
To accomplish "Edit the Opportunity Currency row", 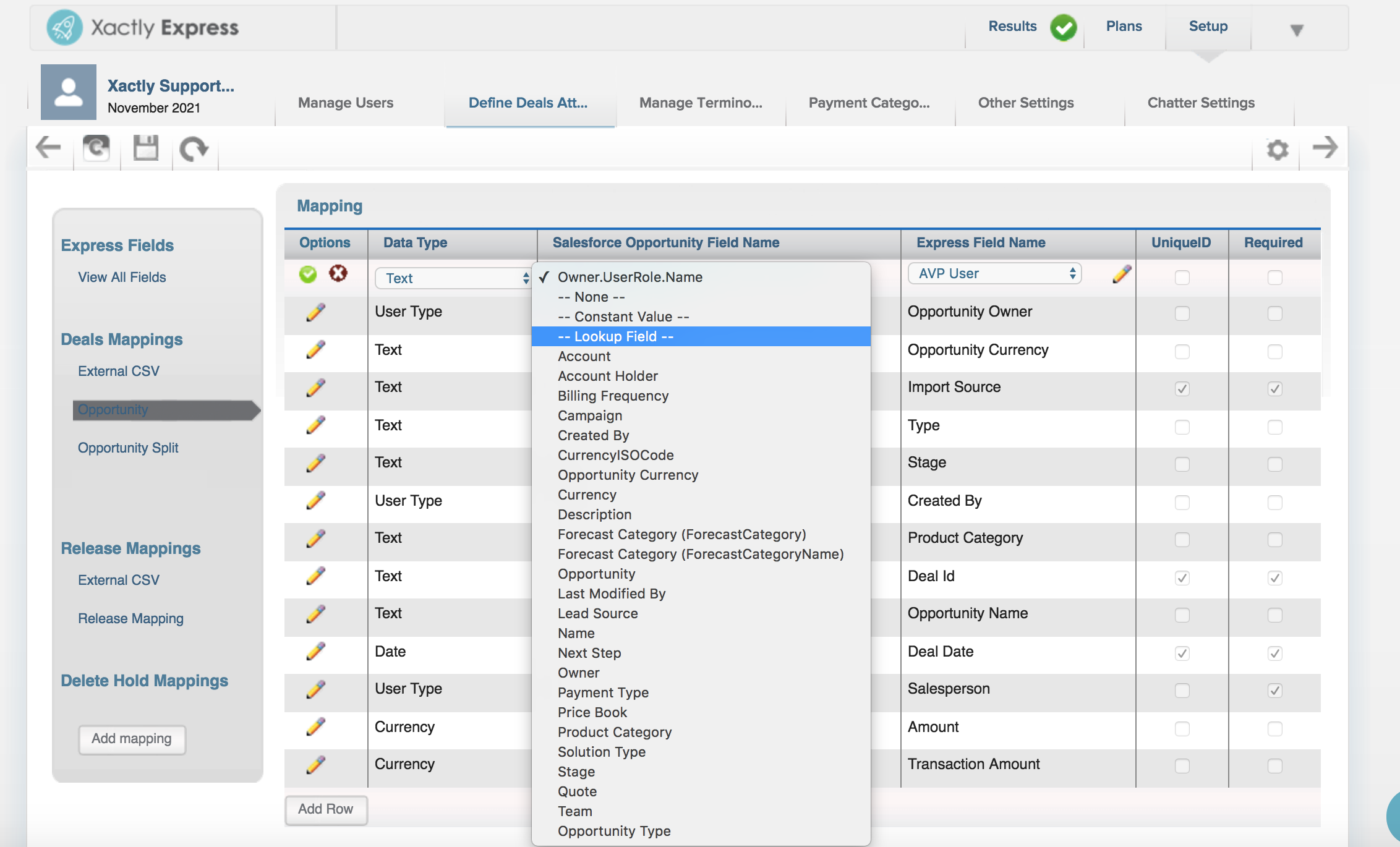I will (315, 350).
